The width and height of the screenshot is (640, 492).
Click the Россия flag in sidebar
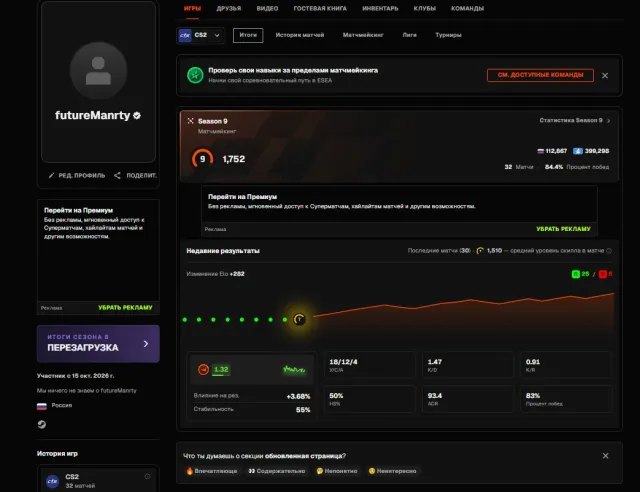click(x=42, y=406)
